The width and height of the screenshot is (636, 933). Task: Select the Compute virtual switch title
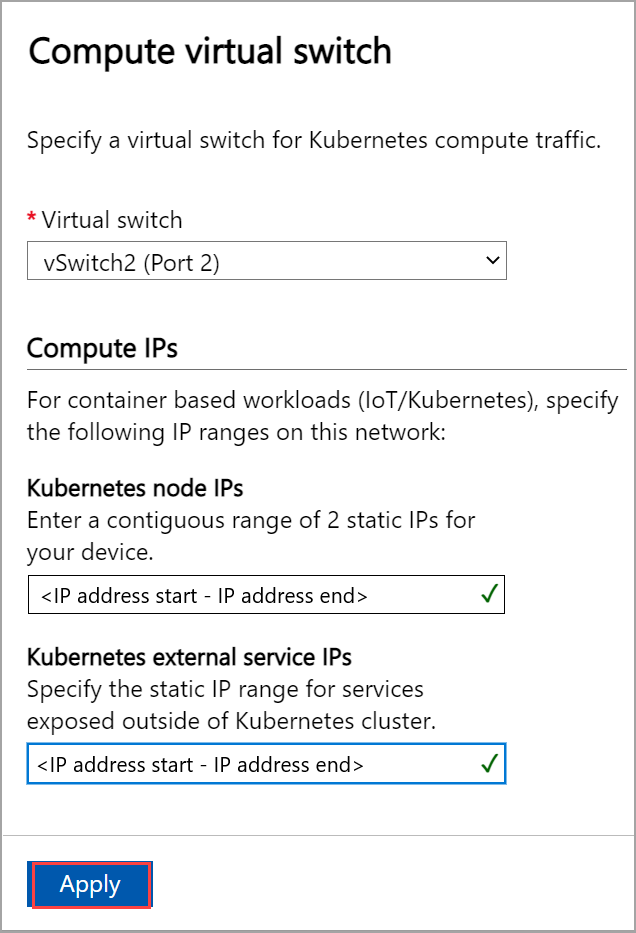click(211, 51)
